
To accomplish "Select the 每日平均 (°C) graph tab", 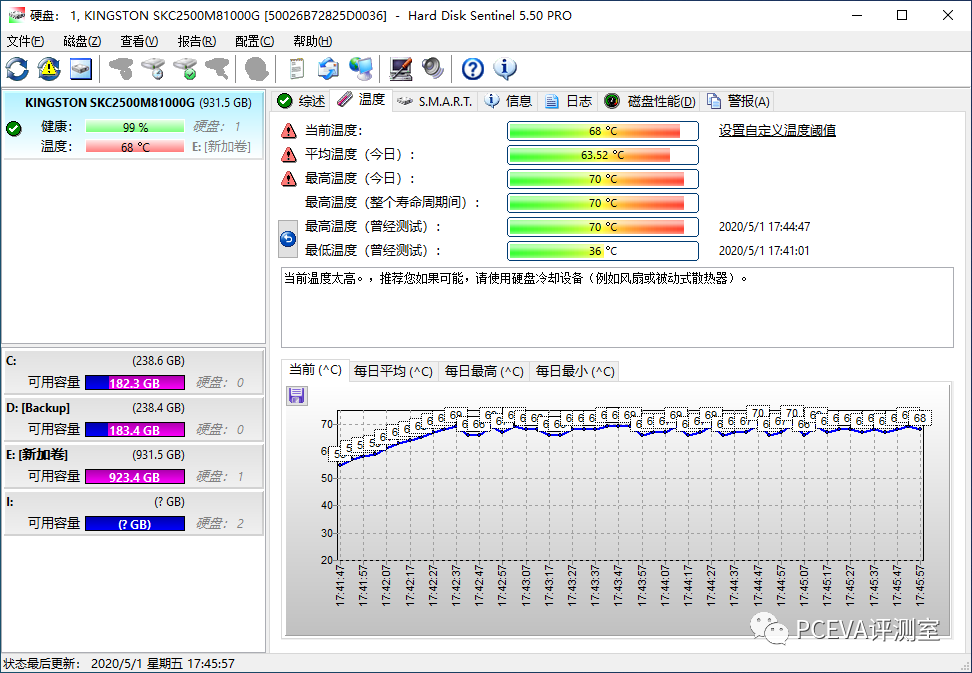I will (x=393, y=371).
